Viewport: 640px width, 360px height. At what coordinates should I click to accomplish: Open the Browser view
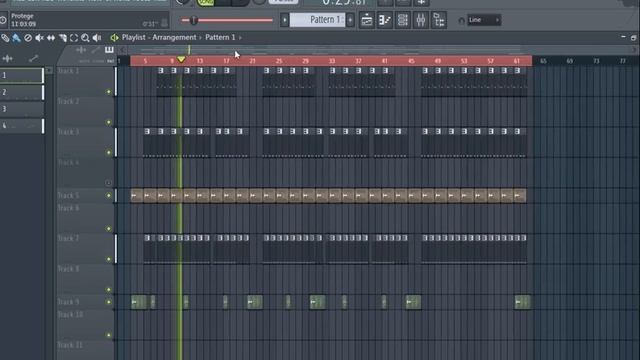(x=439, y=20)
